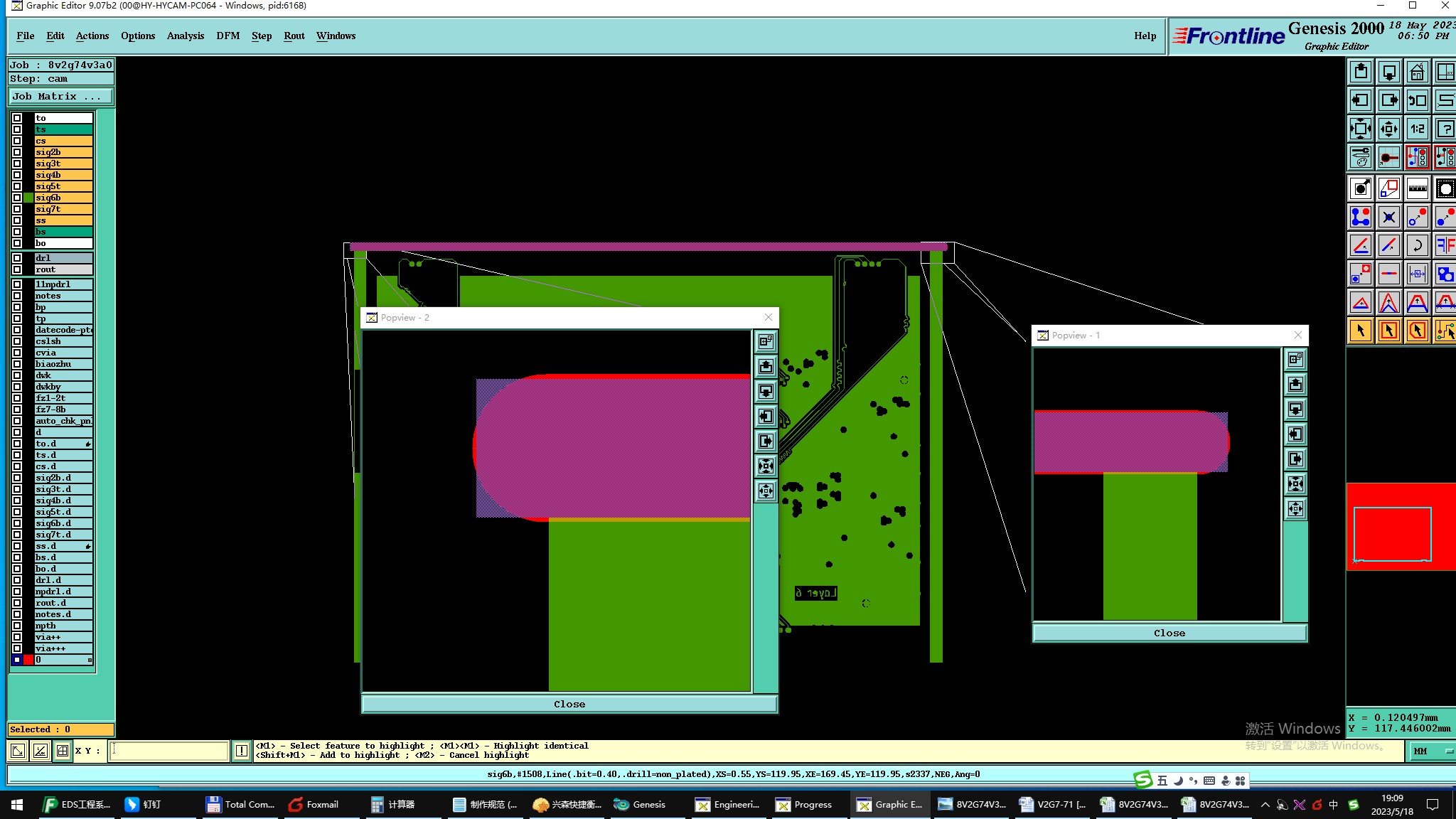Toggle the notes layer checkbox
This screenshot has height=819, width=1456.
(17, 296)
